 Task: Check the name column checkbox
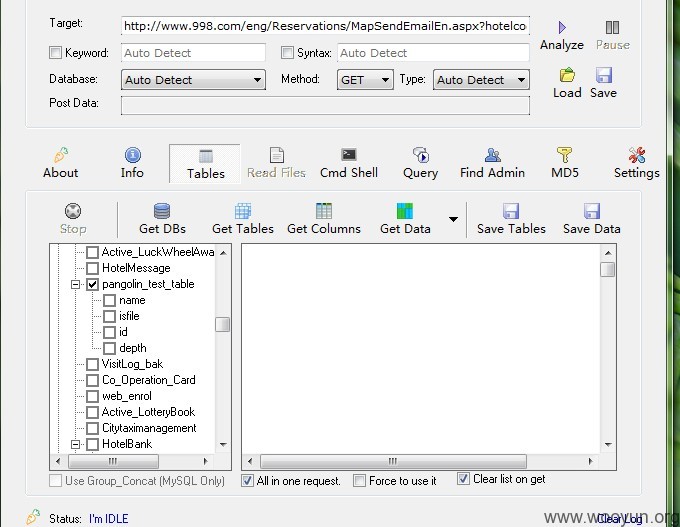coord(109,300)
